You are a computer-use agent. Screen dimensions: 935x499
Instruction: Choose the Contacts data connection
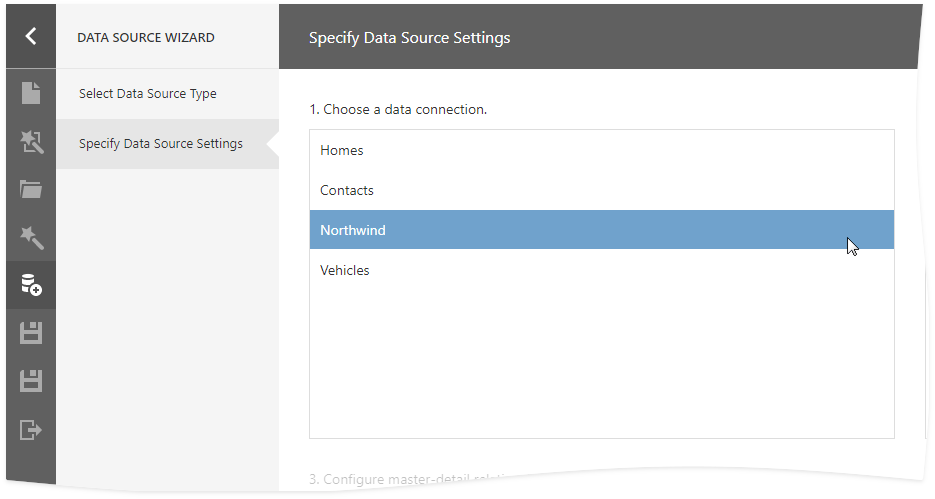(347, 191)
